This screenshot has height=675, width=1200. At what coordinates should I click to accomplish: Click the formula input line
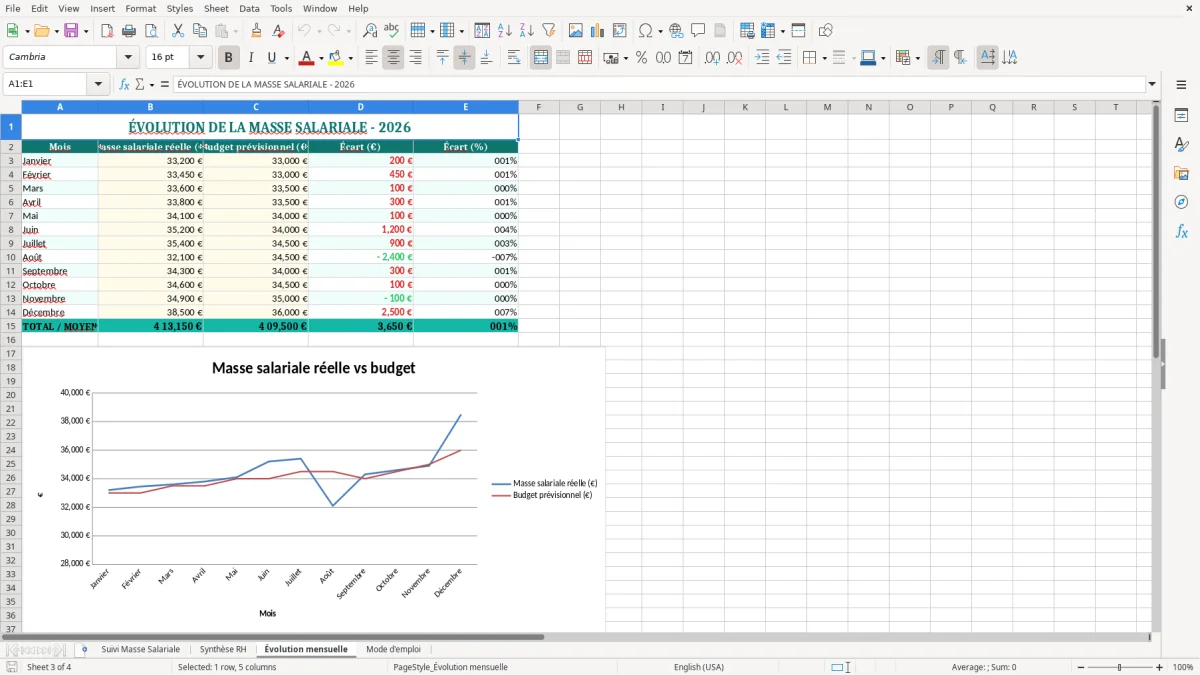pos(658,85)
